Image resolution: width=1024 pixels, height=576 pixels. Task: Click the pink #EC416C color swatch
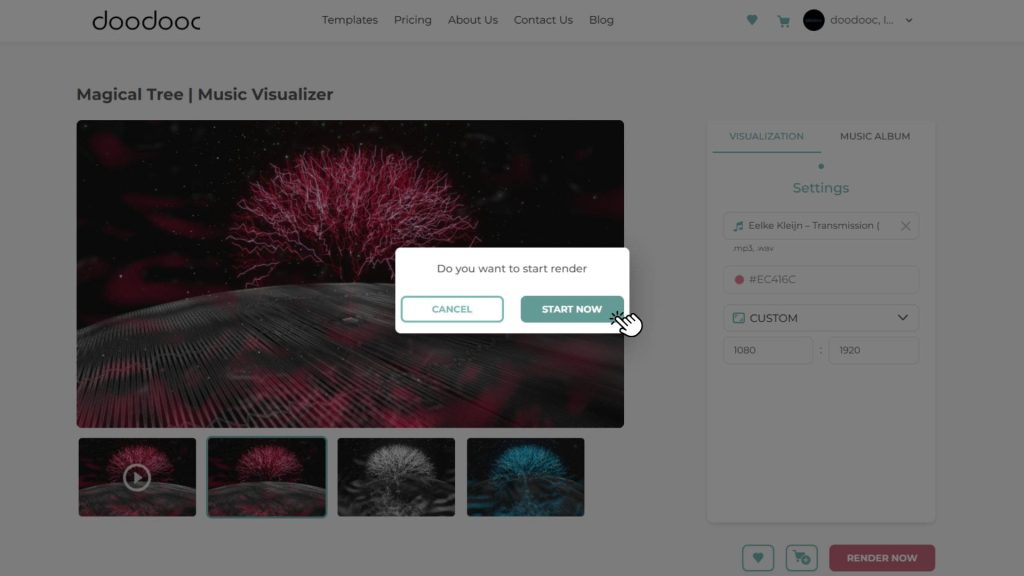pyautogui.click(x=739, y=280)
